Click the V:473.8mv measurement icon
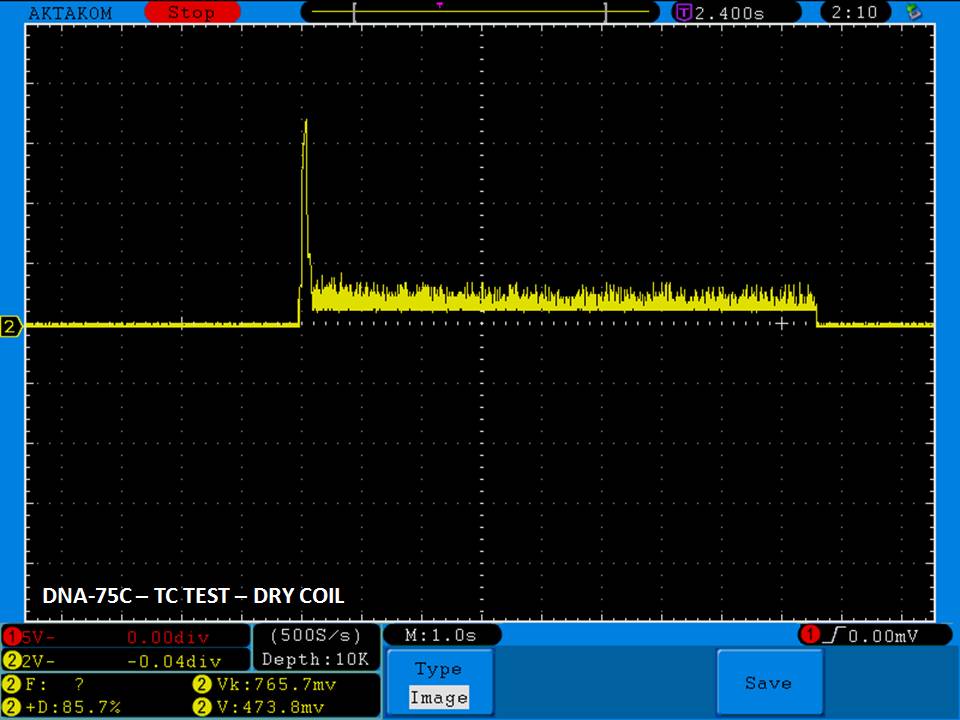The width and height of the screenshot is (960, 720). (198, 707)
